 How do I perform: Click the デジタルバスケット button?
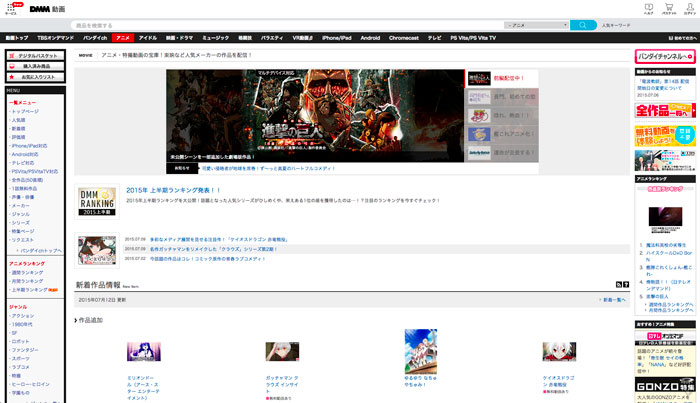(36, 56)
